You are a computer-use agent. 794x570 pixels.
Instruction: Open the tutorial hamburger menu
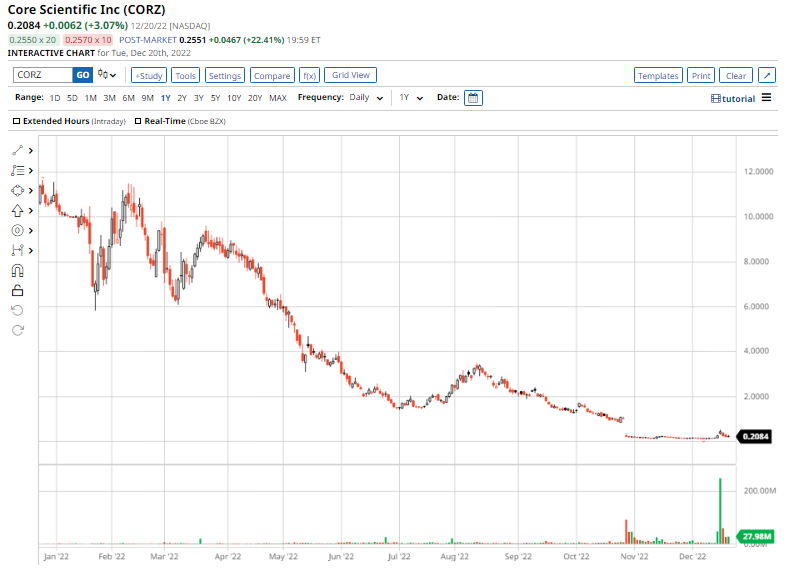point(766,97)
